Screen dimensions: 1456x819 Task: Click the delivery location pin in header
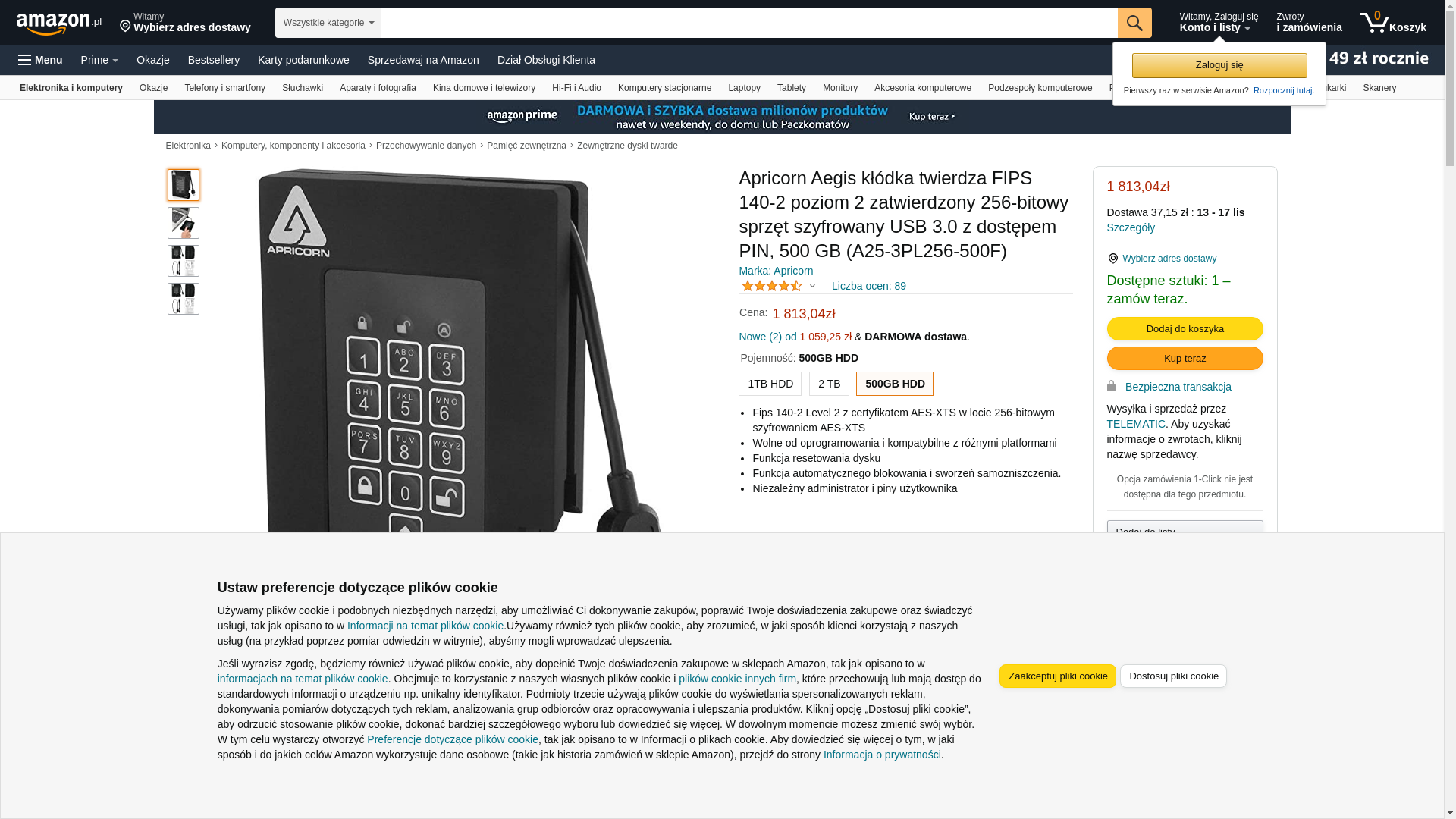126,27
